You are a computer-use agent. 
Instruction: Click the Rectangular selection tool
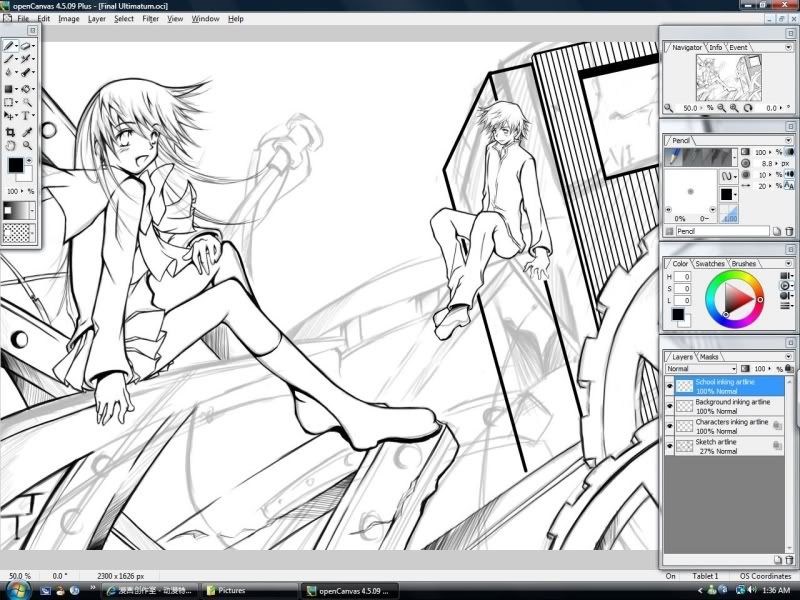tap(10, 102)
